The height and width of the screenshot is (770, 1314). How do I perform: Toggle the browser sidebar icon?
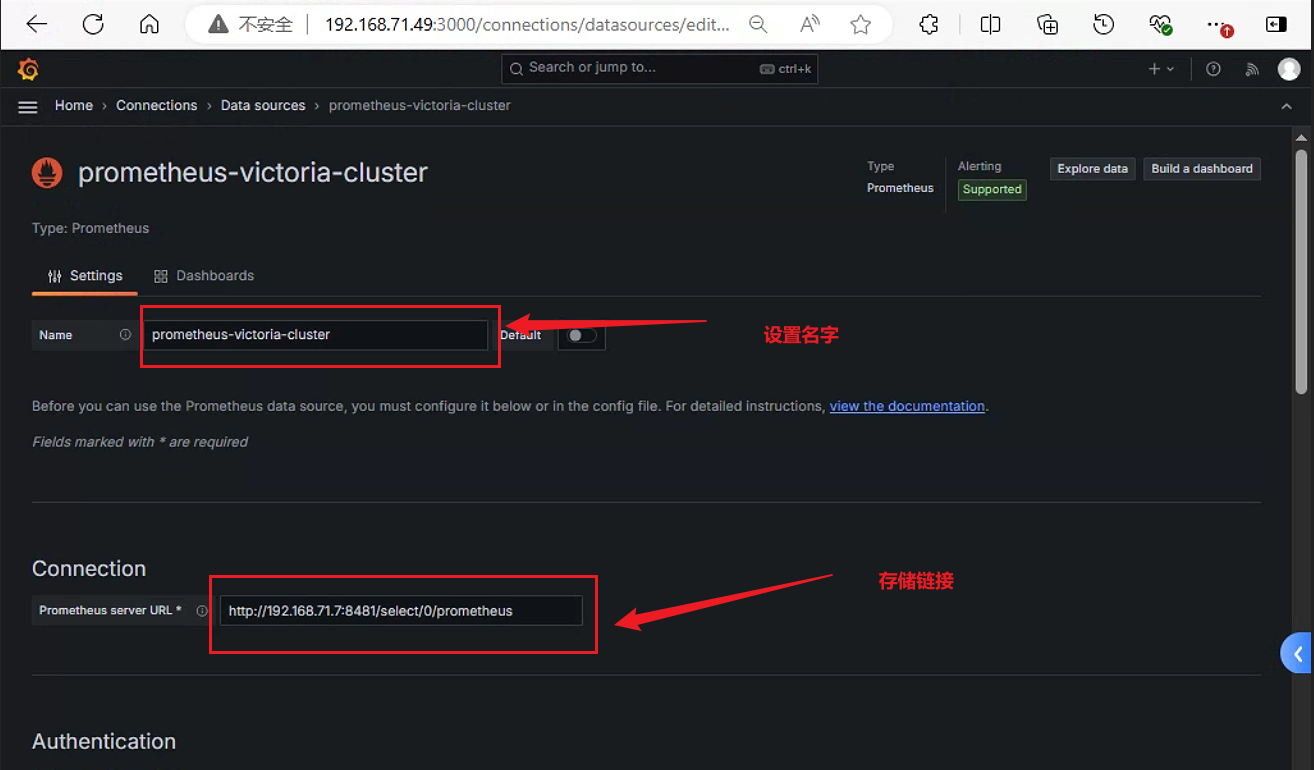[1275, 25]
